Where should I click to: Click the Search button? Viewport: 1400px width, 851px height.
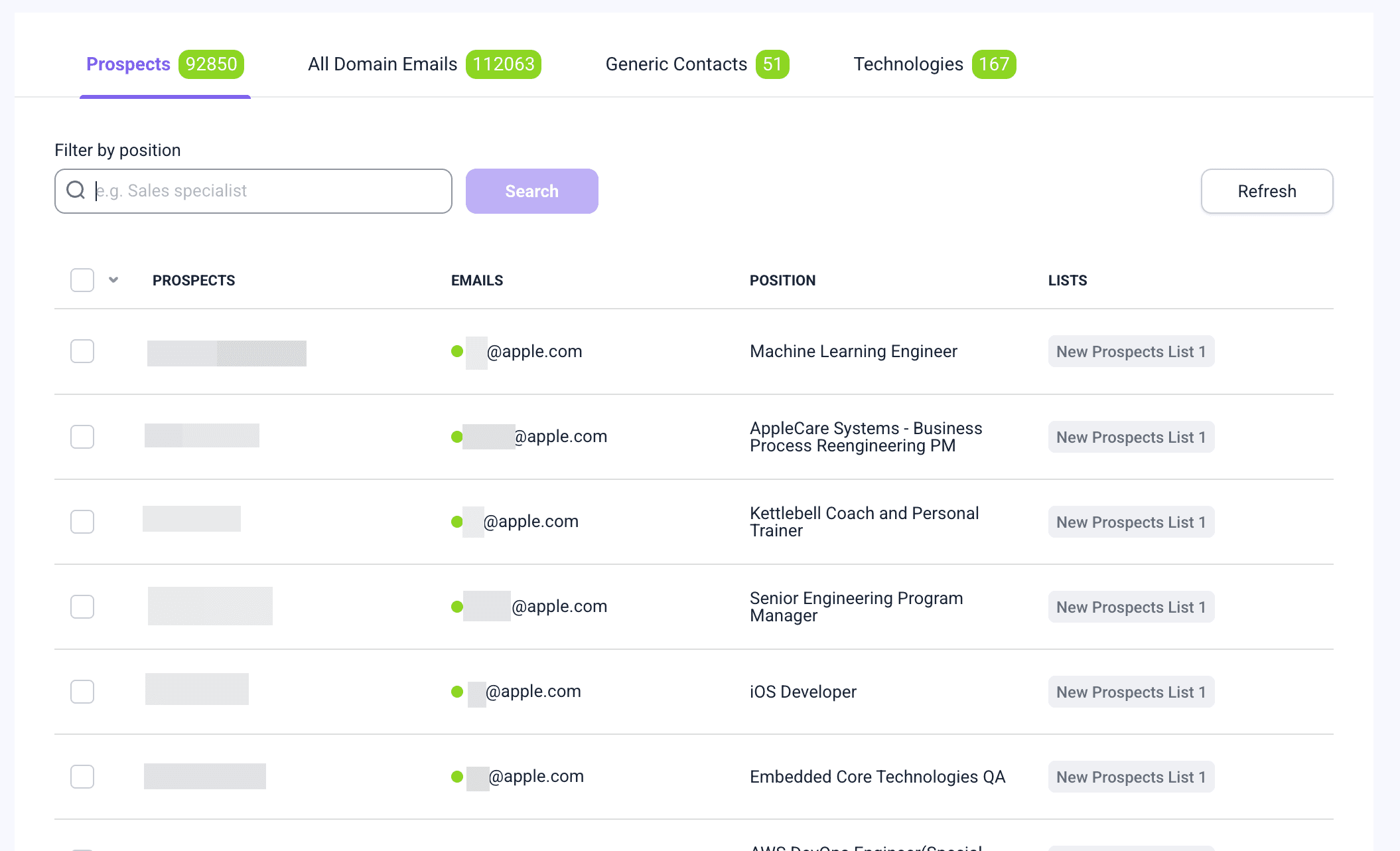[532, 191]
